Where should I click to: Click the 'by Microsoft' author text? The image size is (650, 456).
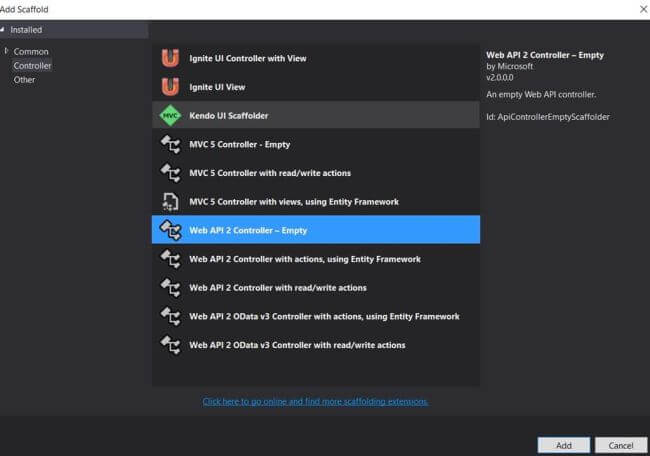tap(509, 66)
